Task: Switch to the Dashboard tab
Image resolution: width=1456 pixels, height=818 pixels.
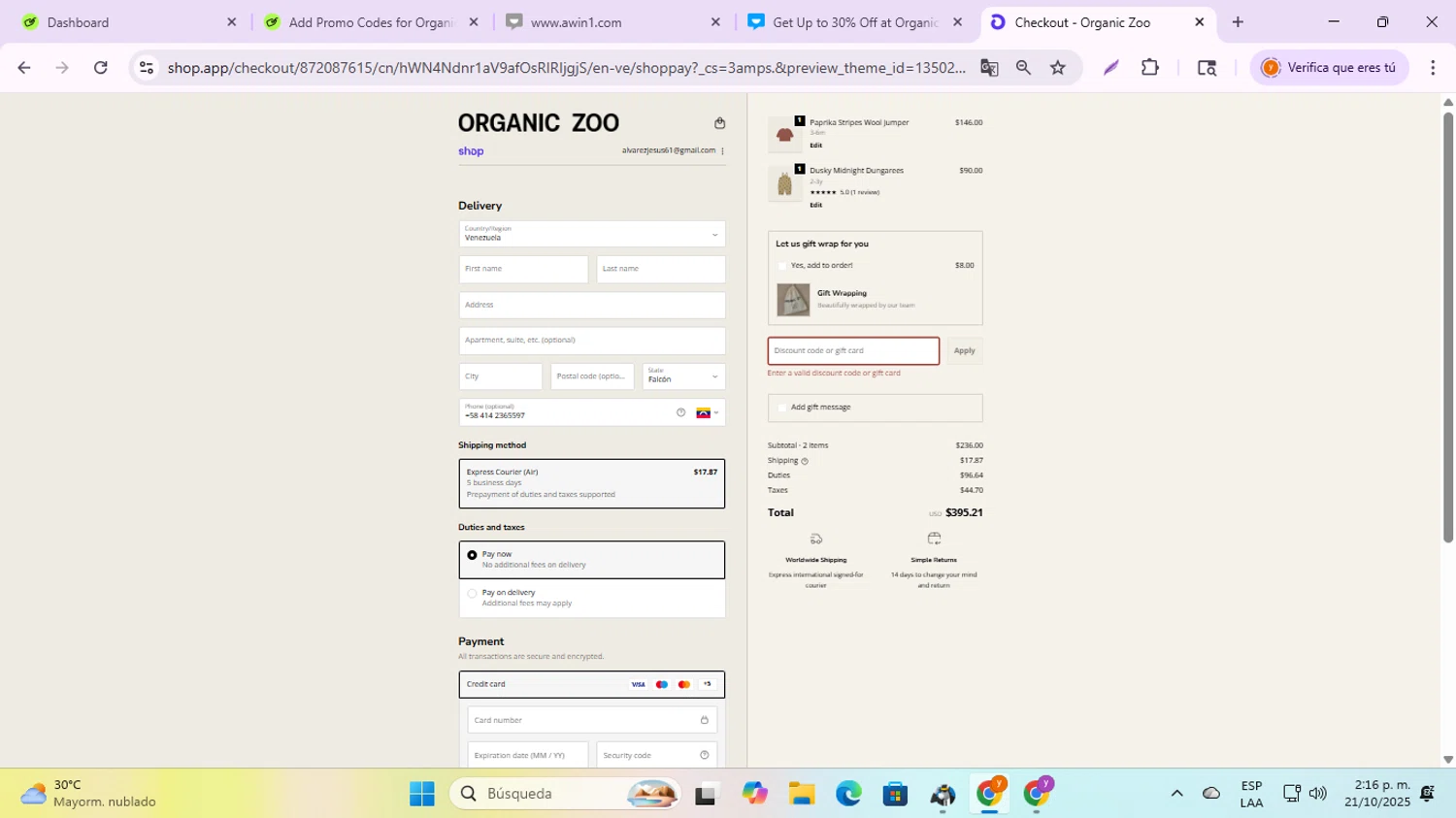Action: point(129,22)
